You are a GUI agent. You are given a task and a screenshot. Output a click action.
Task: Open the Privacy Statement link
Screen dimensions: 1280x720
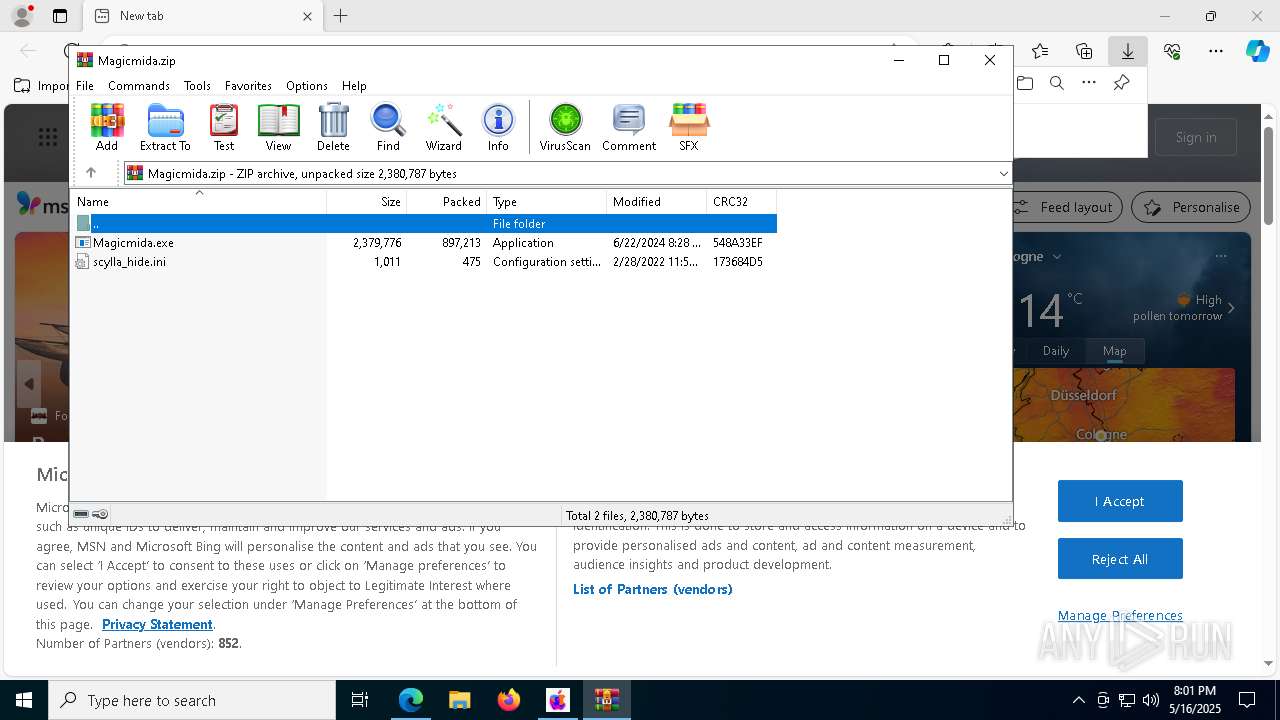coord(157,624)
